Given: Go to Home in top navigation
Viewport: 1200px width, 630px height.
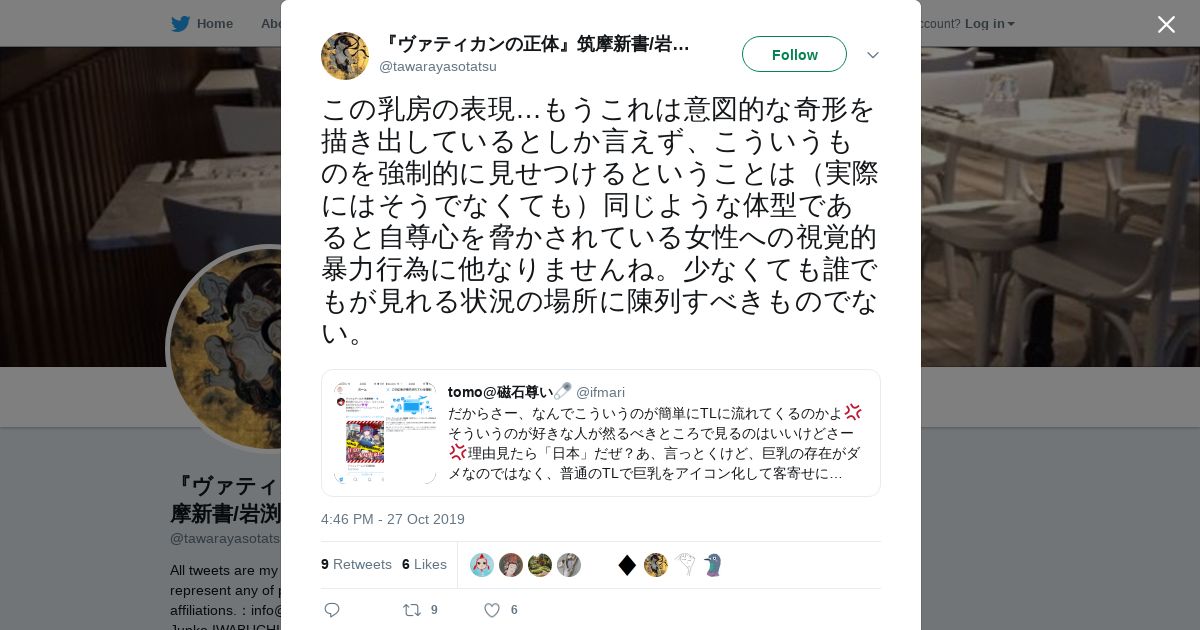Looking at the screenshot, I should 215,24.
